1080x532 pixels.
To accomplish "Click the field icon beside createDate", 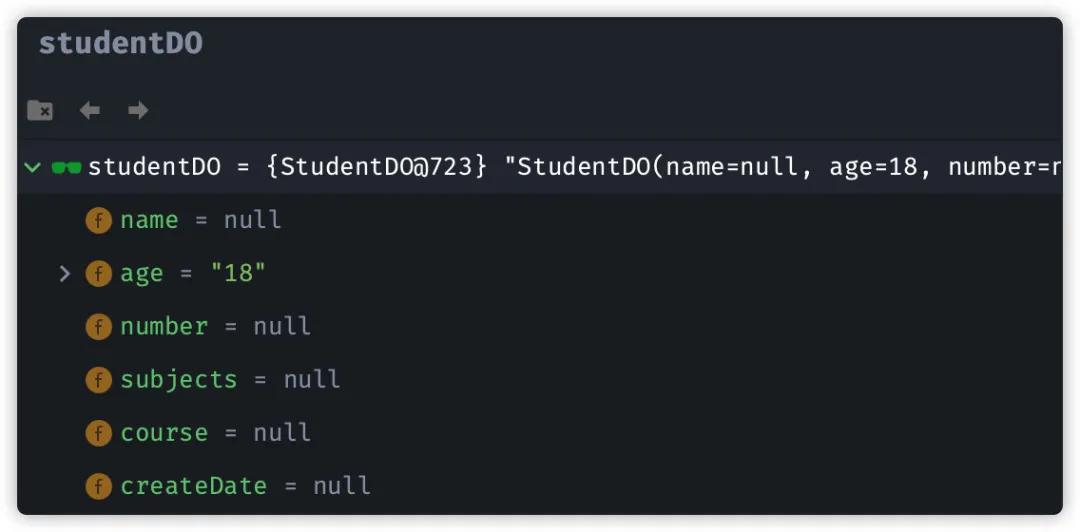I will click(x=98, y=487).
